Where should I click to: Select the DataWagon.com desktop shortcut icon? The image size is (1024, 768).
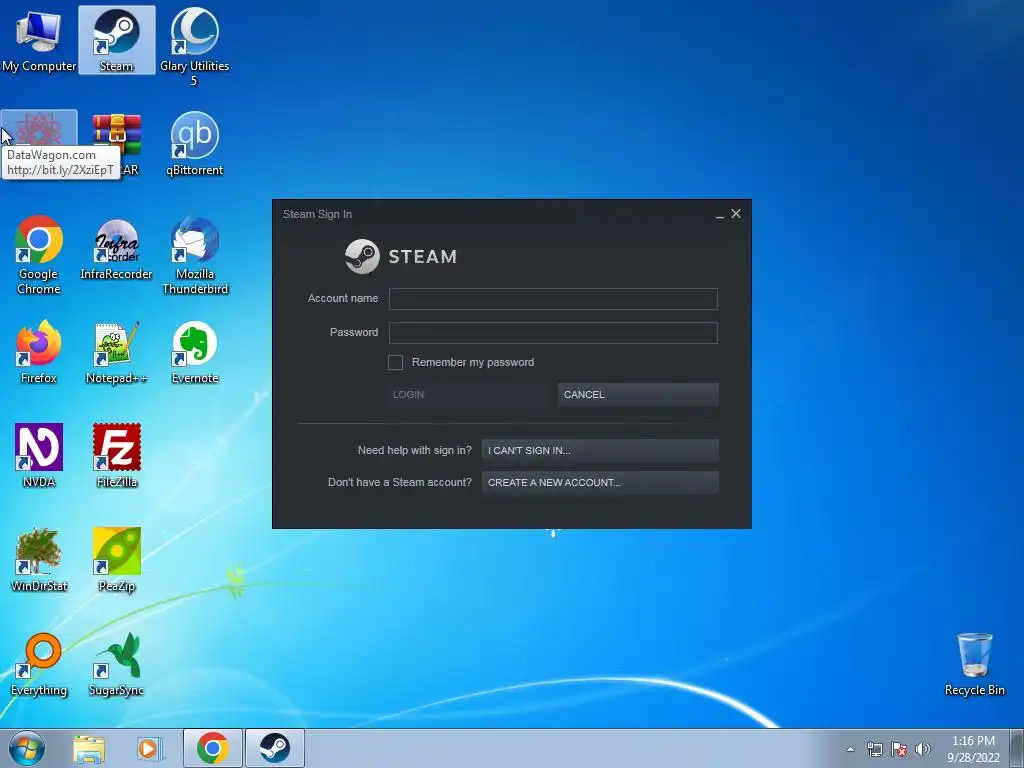39,129
